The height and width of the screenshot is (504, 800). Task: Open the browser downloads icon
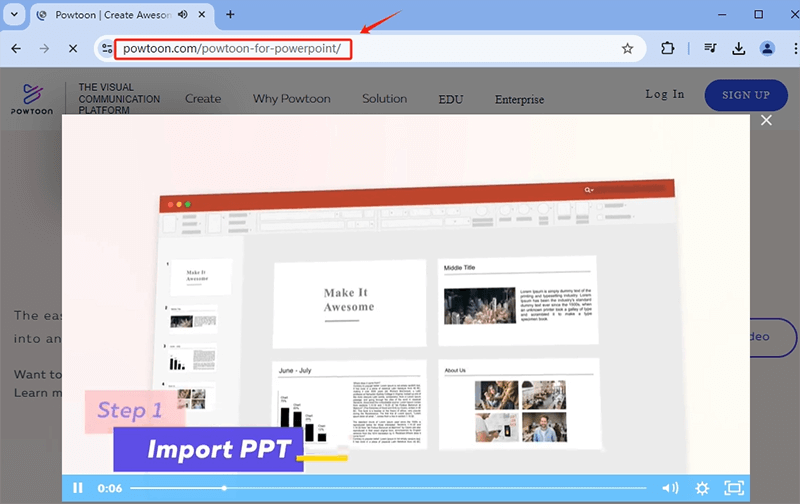click(738, 48)
